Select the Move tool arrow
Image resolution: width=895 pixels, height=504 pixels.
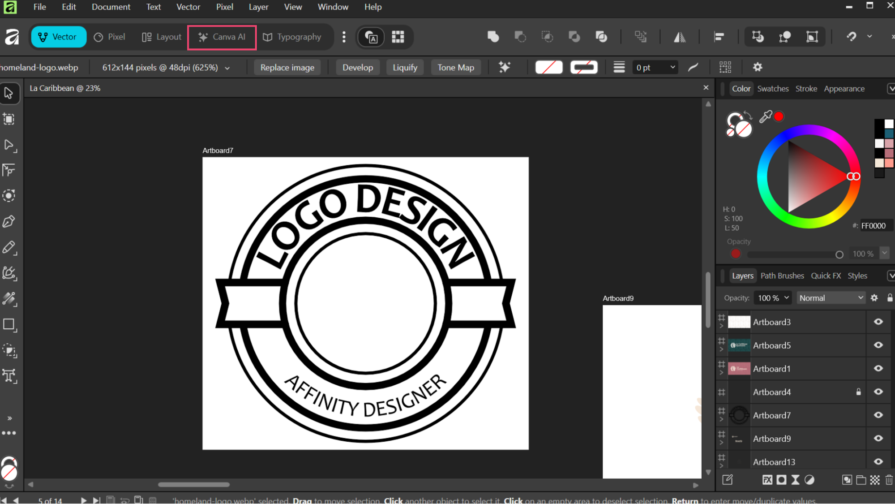[9, 93]
